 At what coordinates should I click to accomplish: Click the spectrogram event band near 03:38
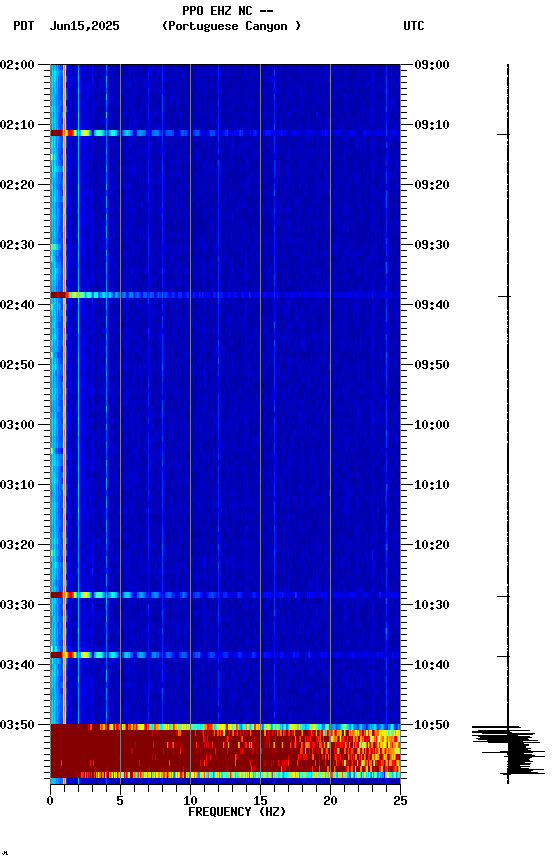pyautogui.click(x=225, y=655)
